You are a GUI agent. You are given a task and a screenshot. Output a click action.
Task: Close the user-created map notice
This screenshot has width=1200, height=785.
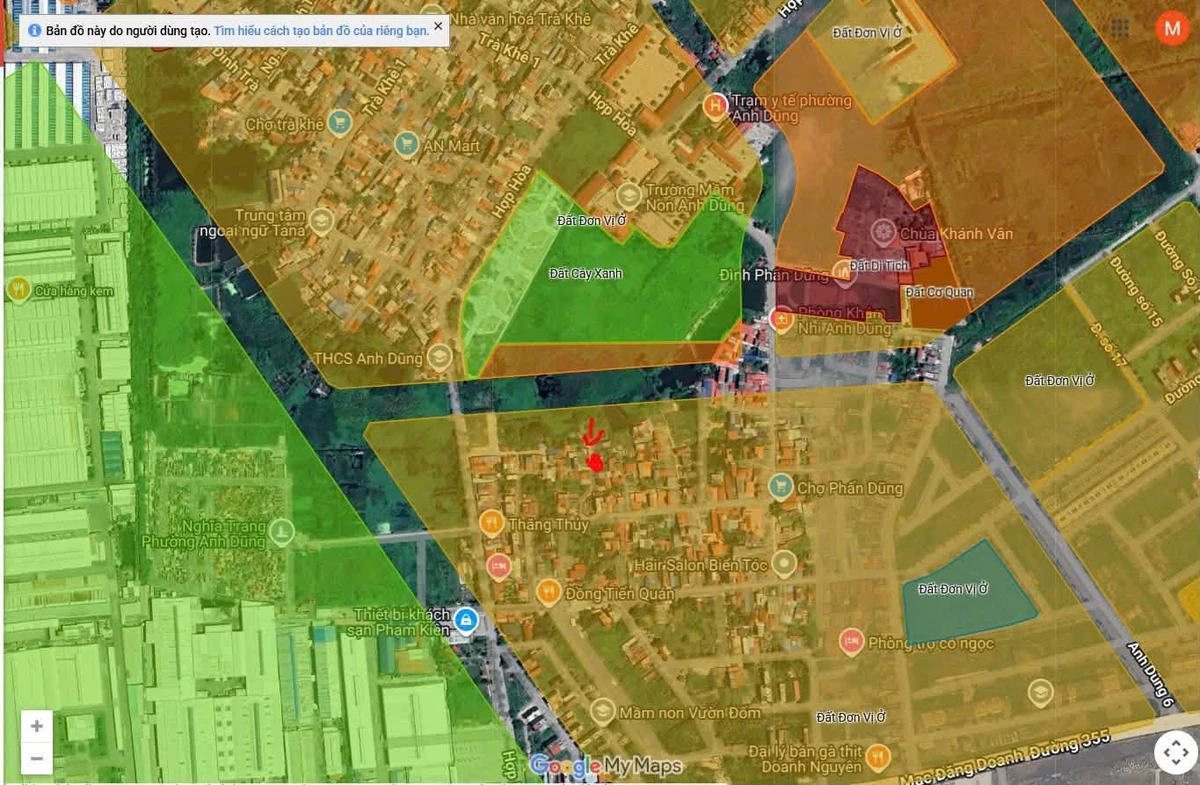coord(438,26)
